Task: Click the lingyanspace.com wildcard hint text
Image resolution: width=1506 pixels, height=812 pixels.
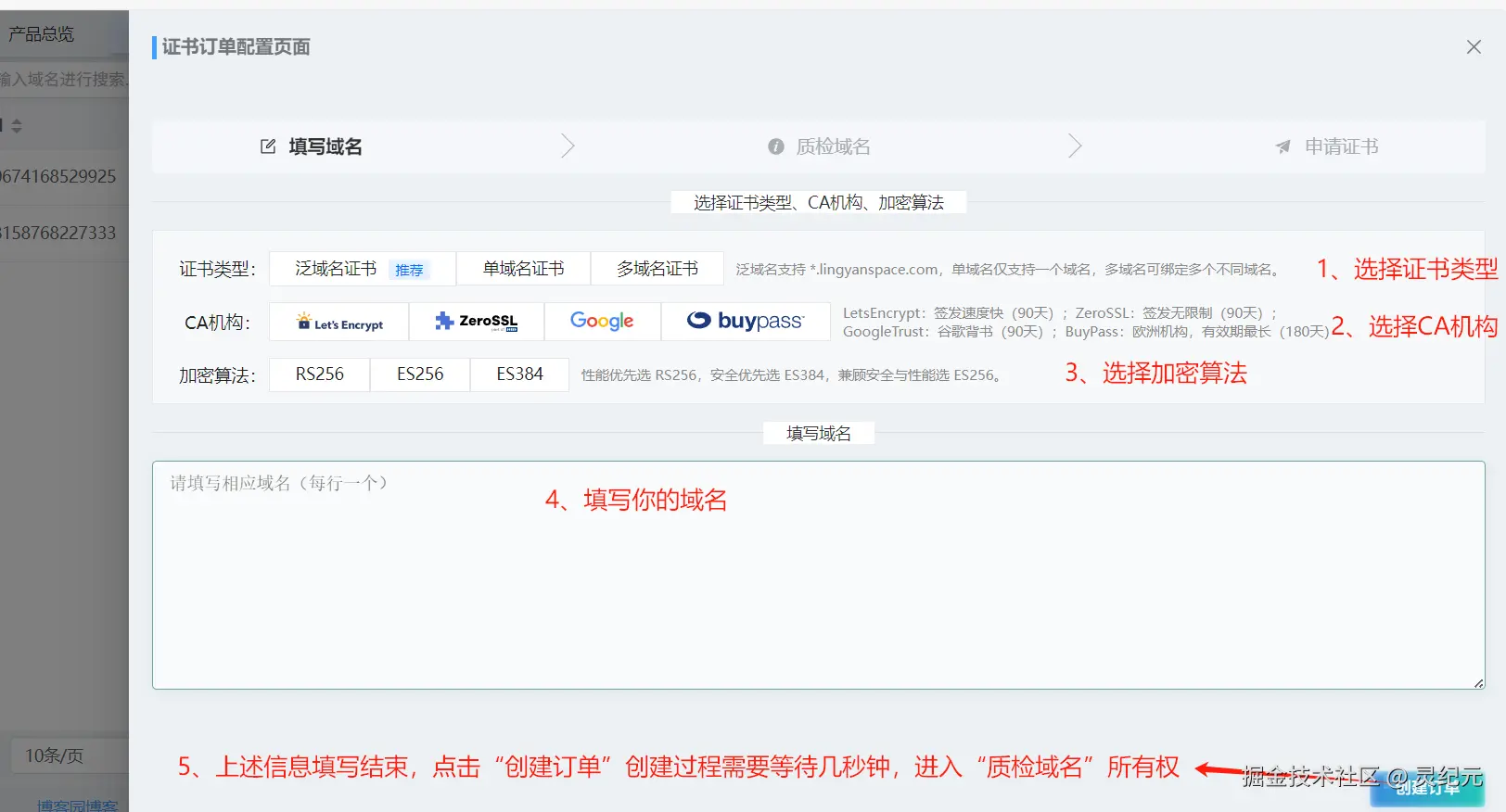Action: pyautogui.click(x=1010, y=269)
